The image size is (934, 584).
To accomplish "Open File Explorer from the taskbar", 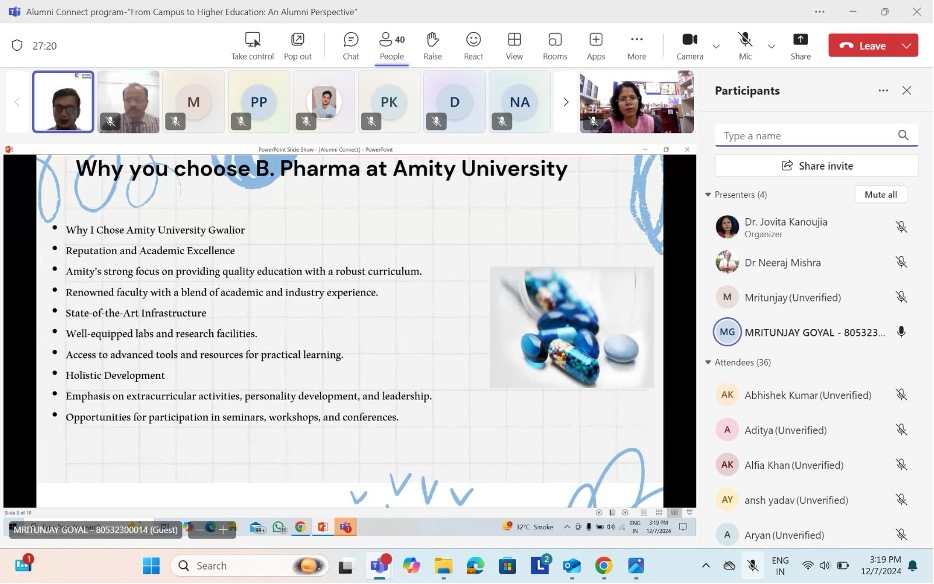I will coord(443,566).
